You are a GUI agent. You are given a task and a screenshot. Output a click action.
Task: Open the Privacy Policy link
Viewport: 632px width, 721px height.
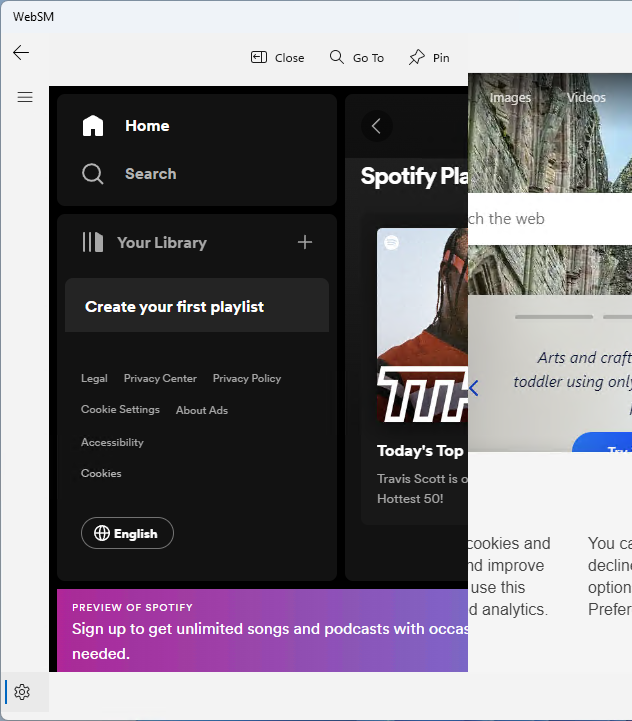247,378
